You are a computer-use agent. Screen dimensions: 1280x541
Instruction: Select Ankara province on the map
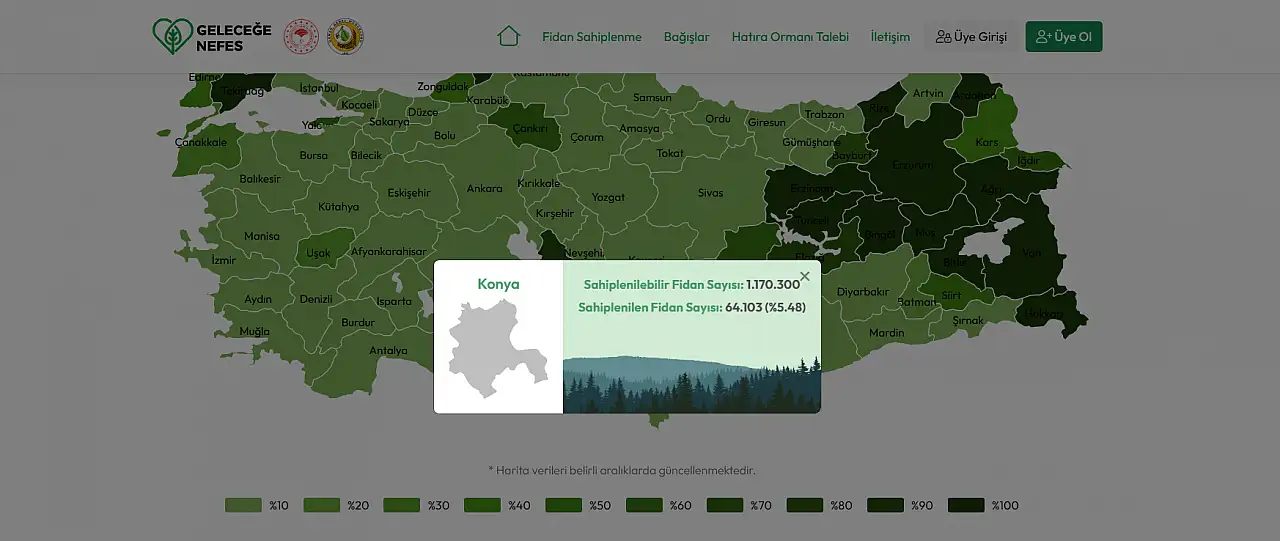pyautogui.click(x=484, y=189)
